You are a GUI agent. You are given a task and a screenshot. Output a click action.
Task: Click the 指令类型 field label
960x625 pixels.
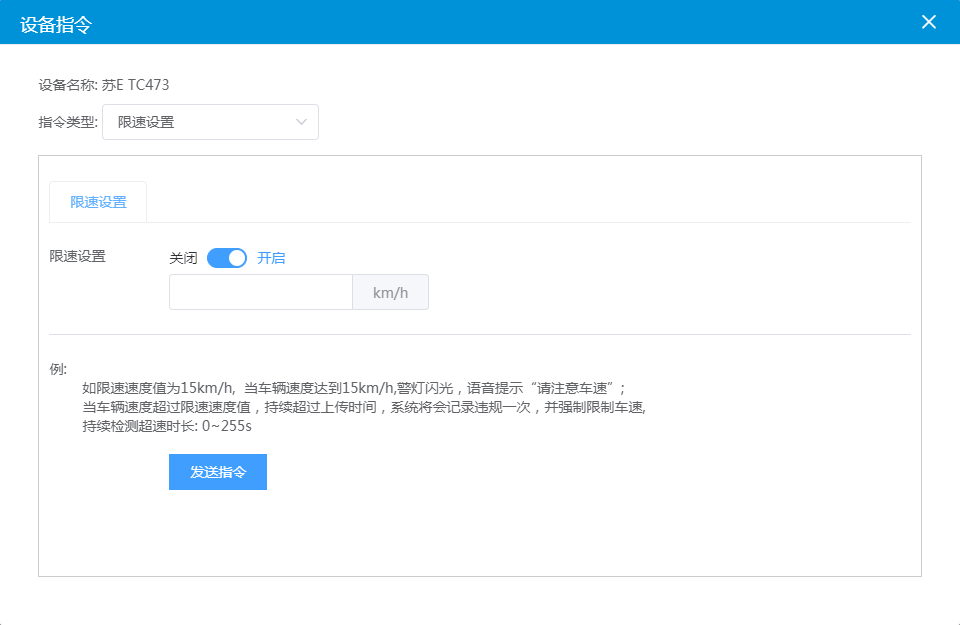(x=67, y=122)
